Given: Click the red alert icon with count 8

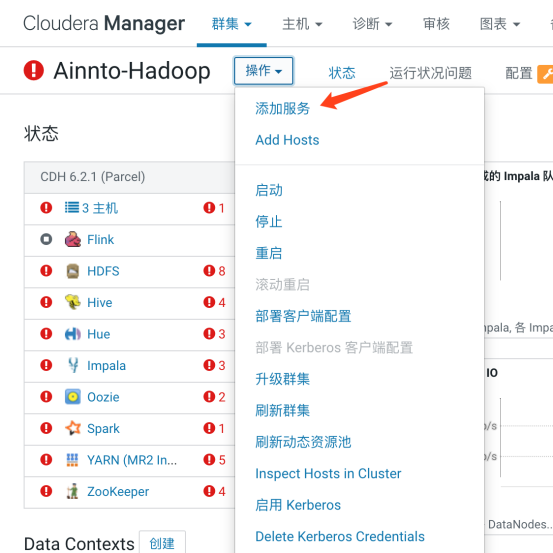Looking at the screenshot, I should 209,271.
